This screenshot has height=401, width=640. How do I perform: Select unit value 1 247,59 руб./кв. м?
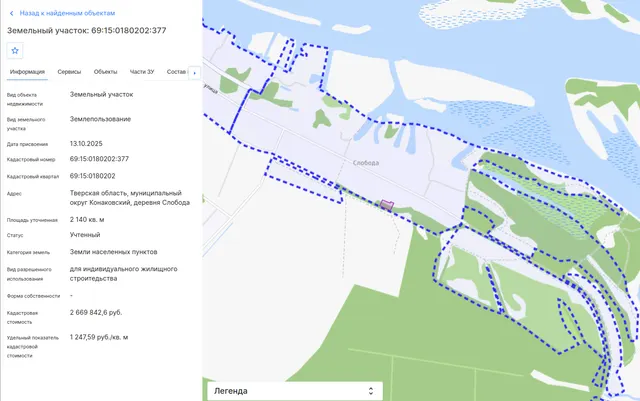(99, 337)
